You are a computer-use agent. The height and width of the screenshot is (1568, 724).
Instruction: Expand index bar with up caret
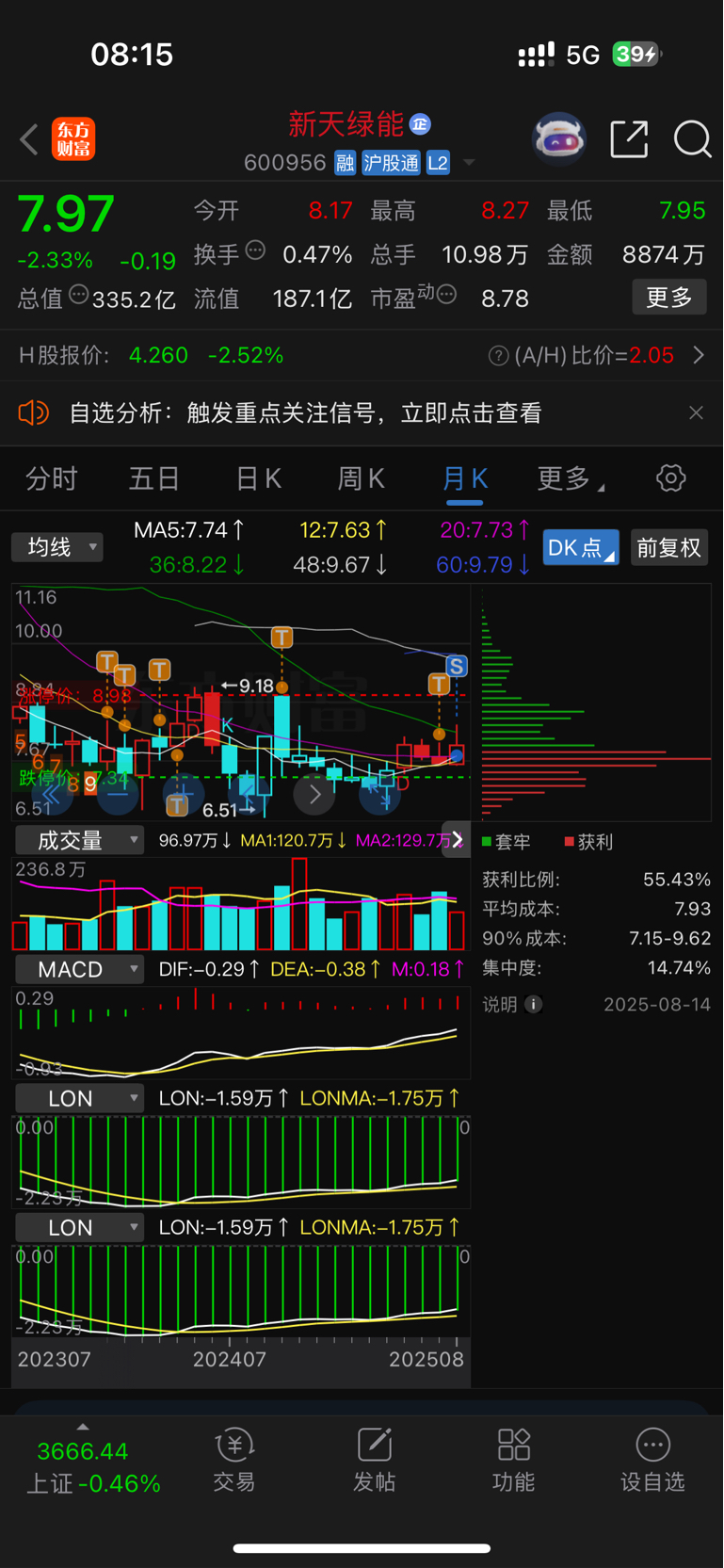[x=83, y=1427]
